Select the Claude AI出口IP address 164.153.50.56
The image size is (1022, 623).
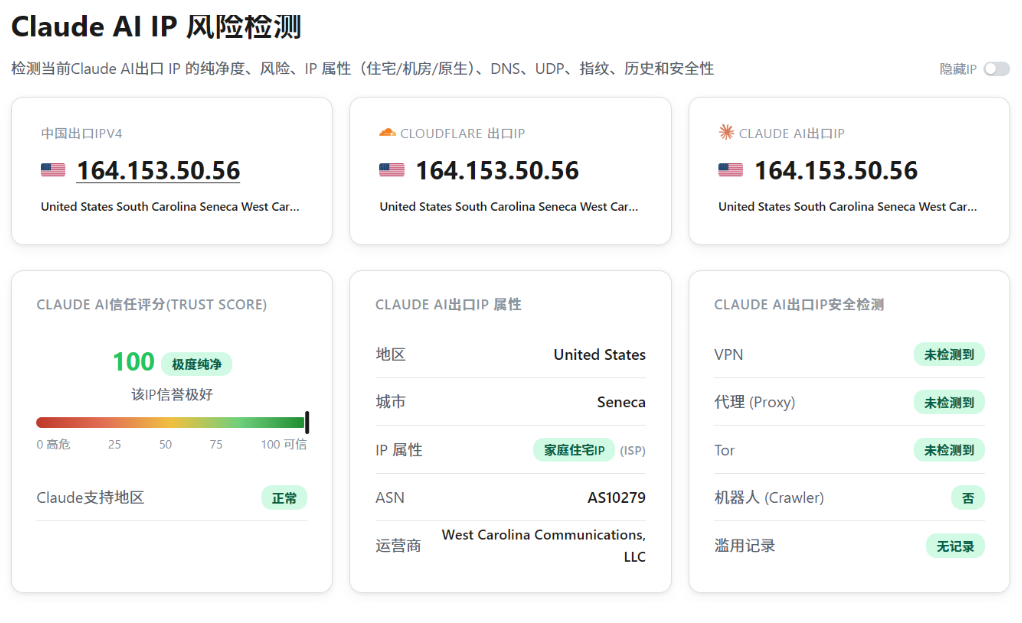(836, 171)
